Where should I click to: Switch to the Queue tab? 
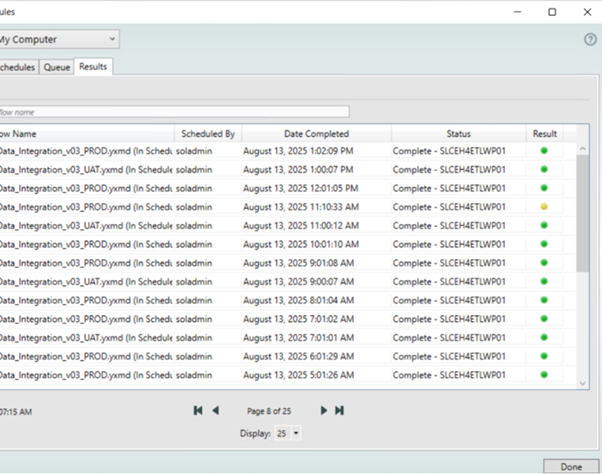click(56, 68)
